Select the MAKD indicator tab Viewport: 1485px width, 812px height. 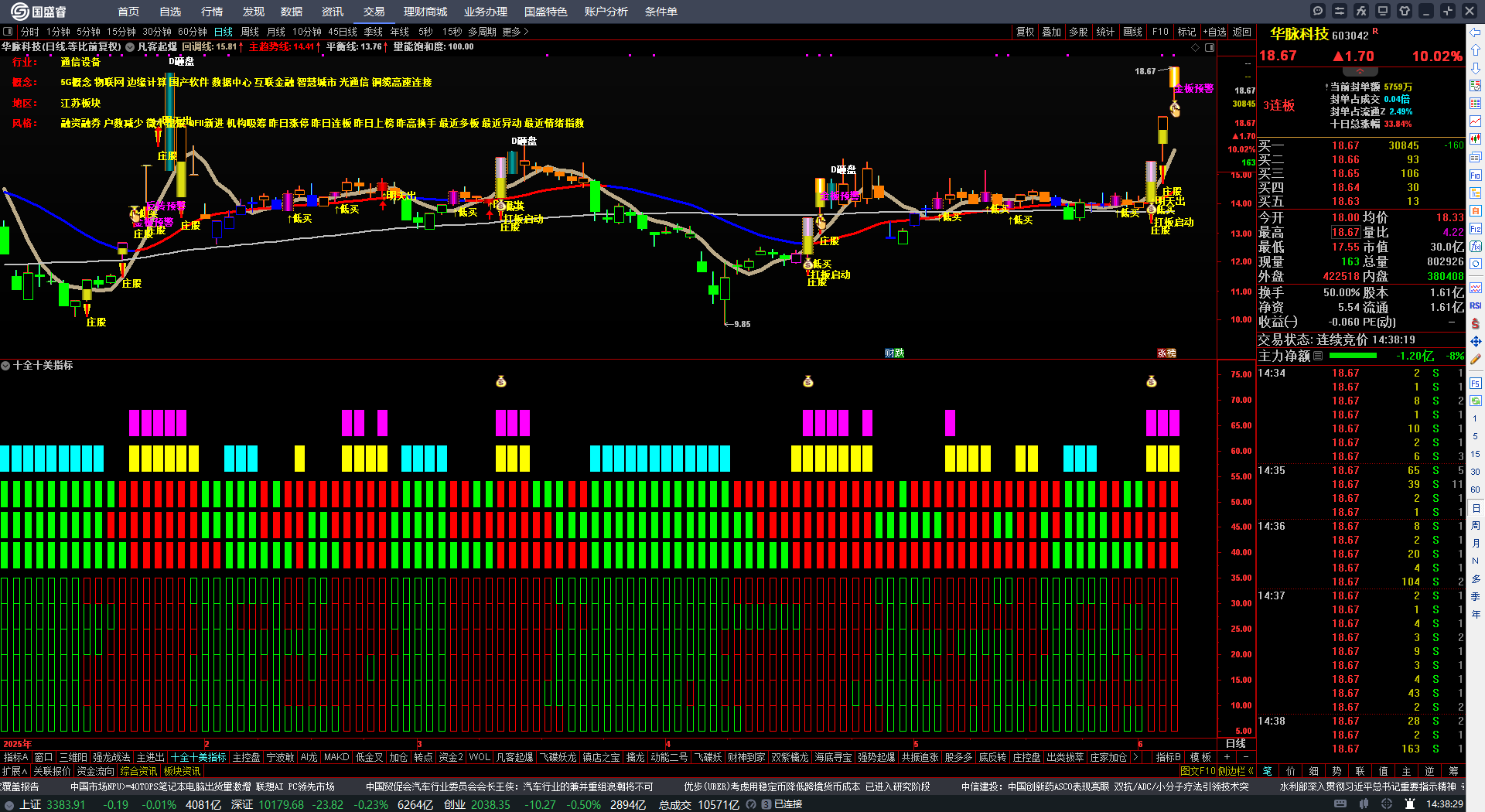[336, 757]
